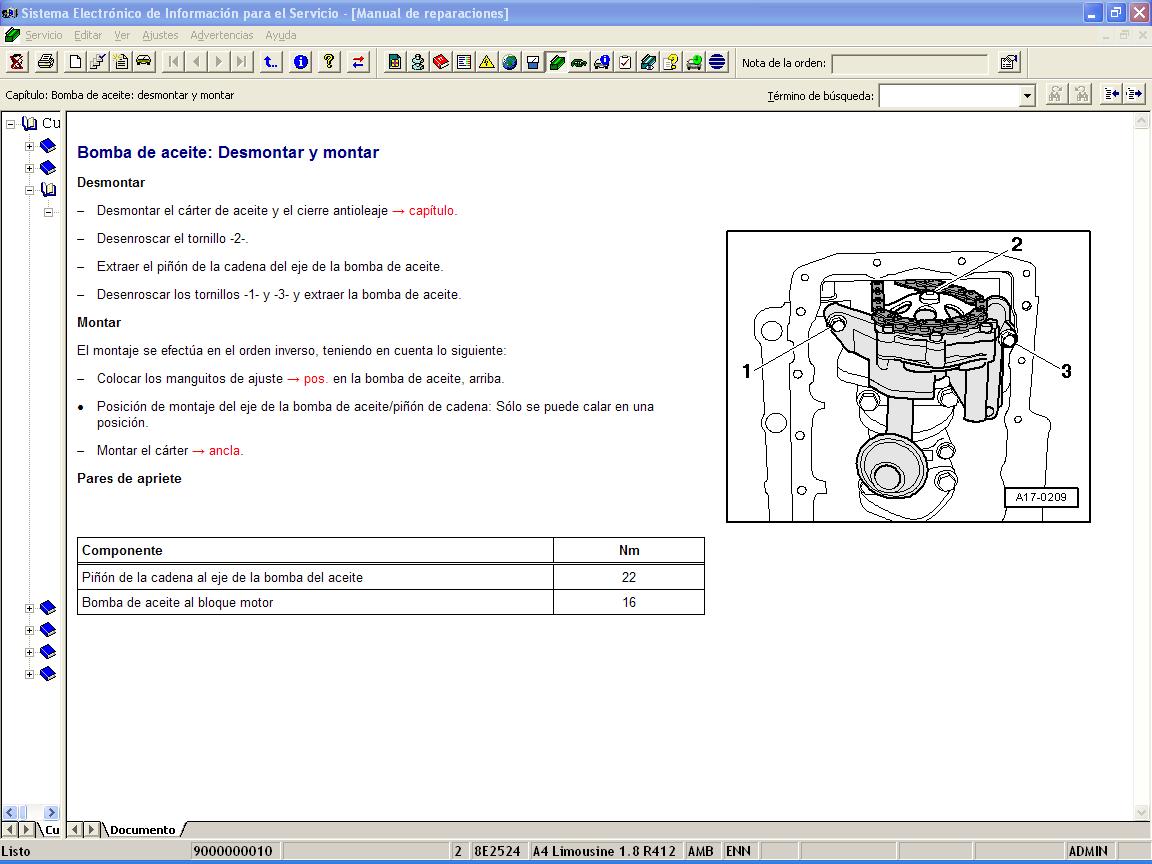Select the Documento tab at bottom
The height and width of the screenshot is (864, 1152).
tap(143, 830)
